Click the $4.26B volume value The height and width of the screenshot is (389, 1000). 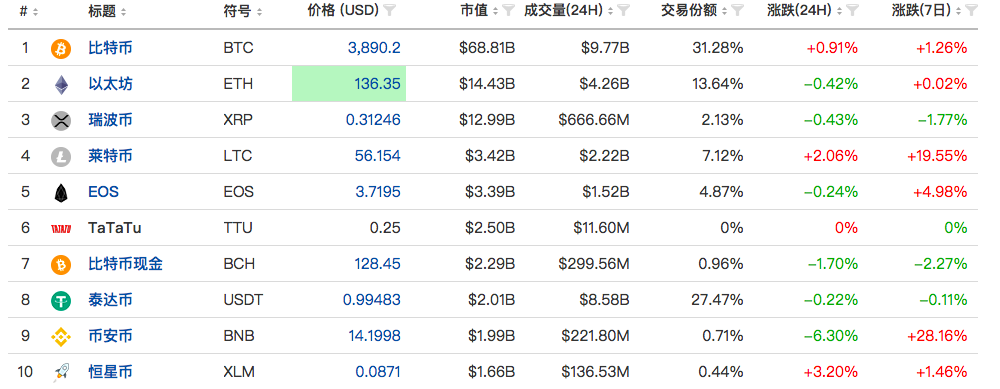pyautogui.click(x=605, y=84)
